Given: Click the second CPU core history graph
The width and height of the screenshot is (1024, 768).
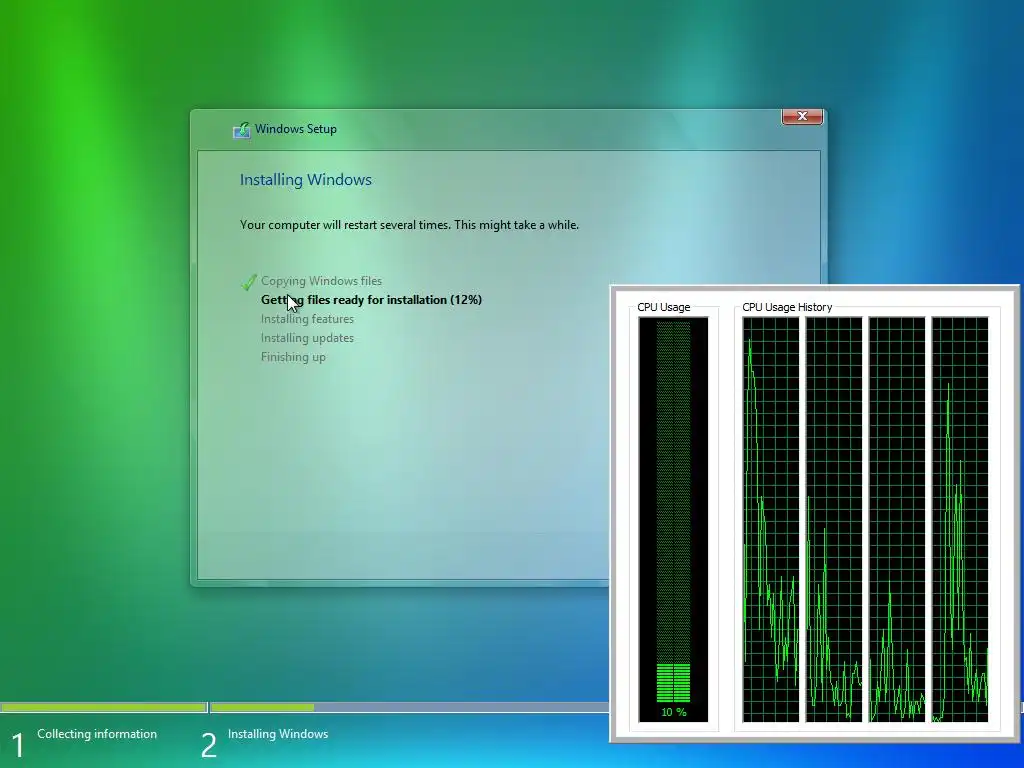Looking at the screenshot, I should click(x=834, y=520).
